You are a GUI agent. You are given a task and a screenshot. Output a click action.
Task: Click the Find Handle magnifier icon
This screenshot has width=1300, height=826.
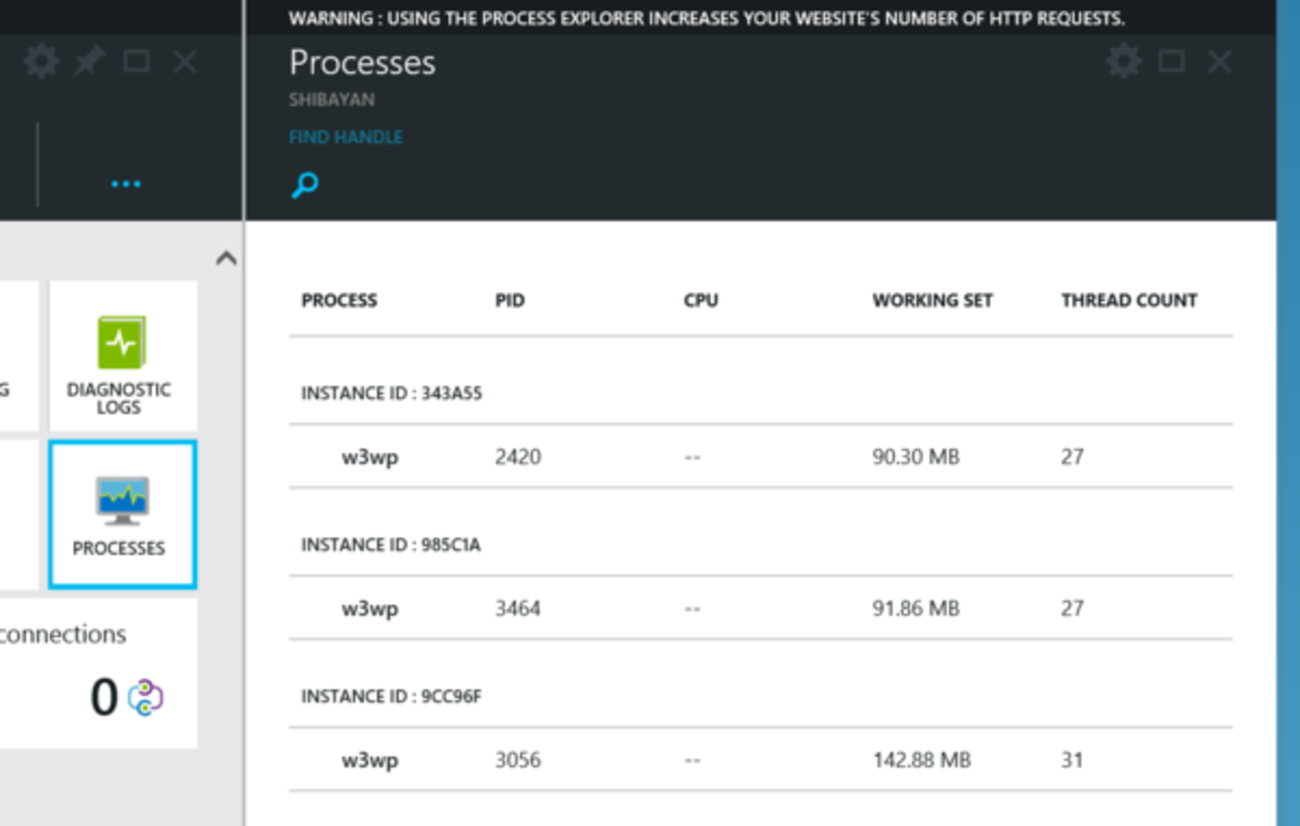point(305,184)
